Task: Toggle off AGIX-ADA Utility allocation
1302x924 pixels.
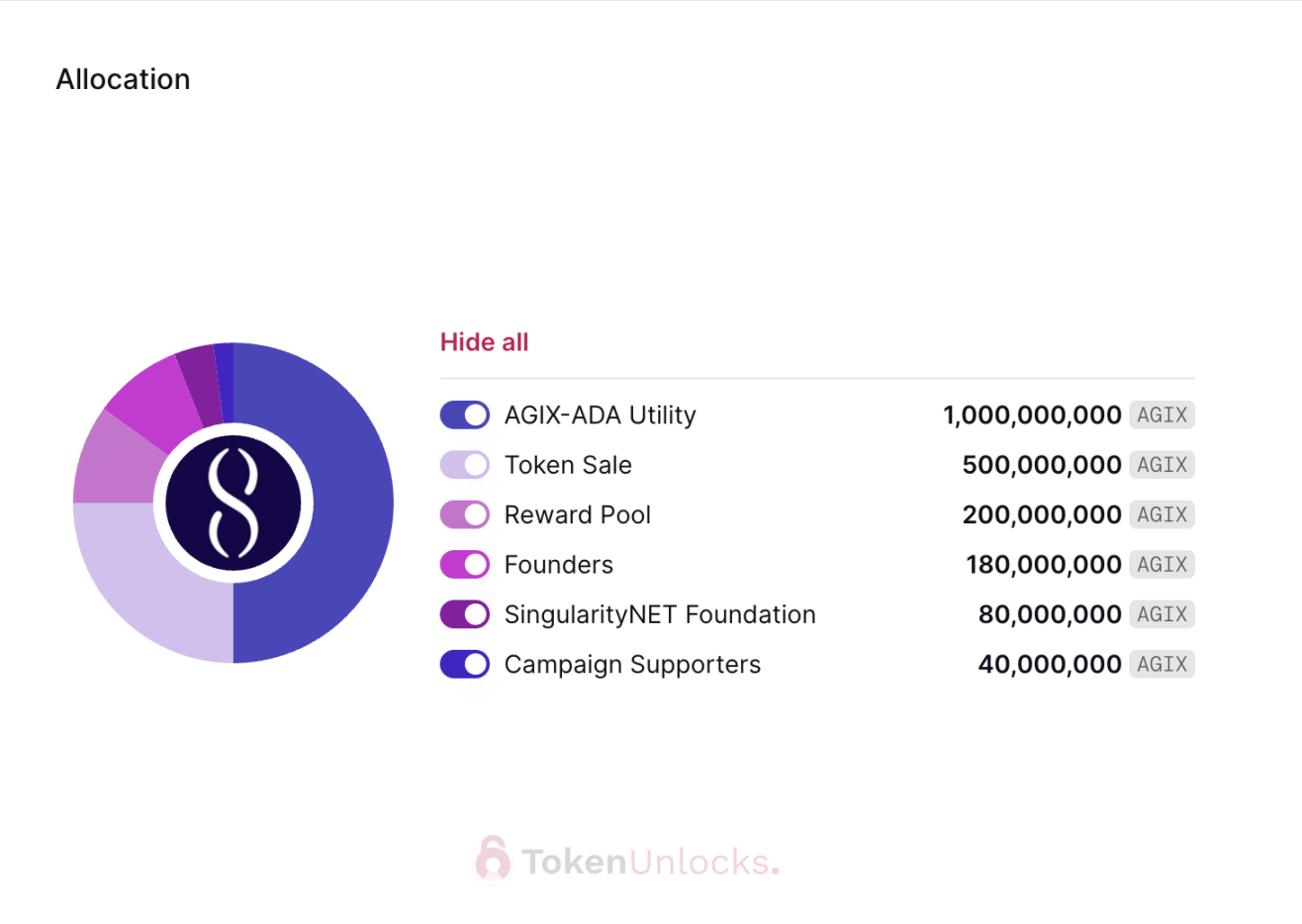Action: point(465,415)
